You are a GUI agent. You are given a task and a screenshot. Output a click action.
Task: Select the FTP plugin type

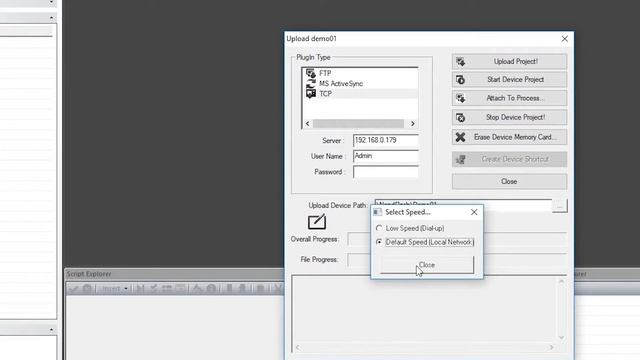pyautogui.click(x=325, y=73)
